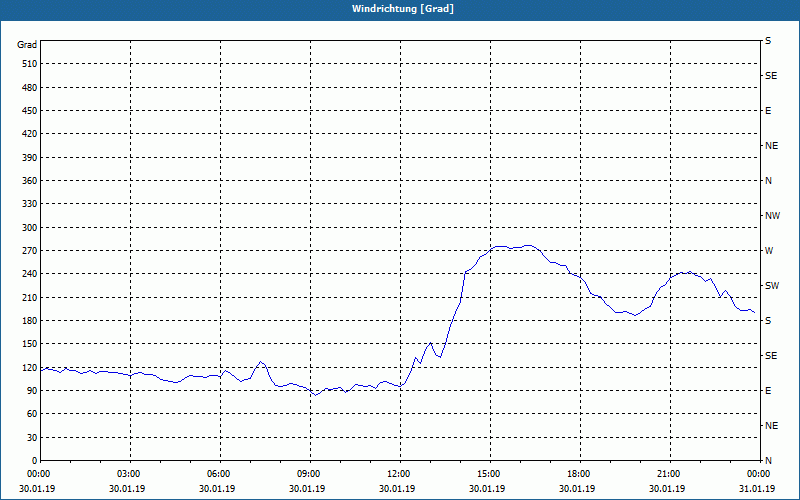Click the W compass label on right axis
The height and width of the screenshot is (500, 800).
point(769,251)
